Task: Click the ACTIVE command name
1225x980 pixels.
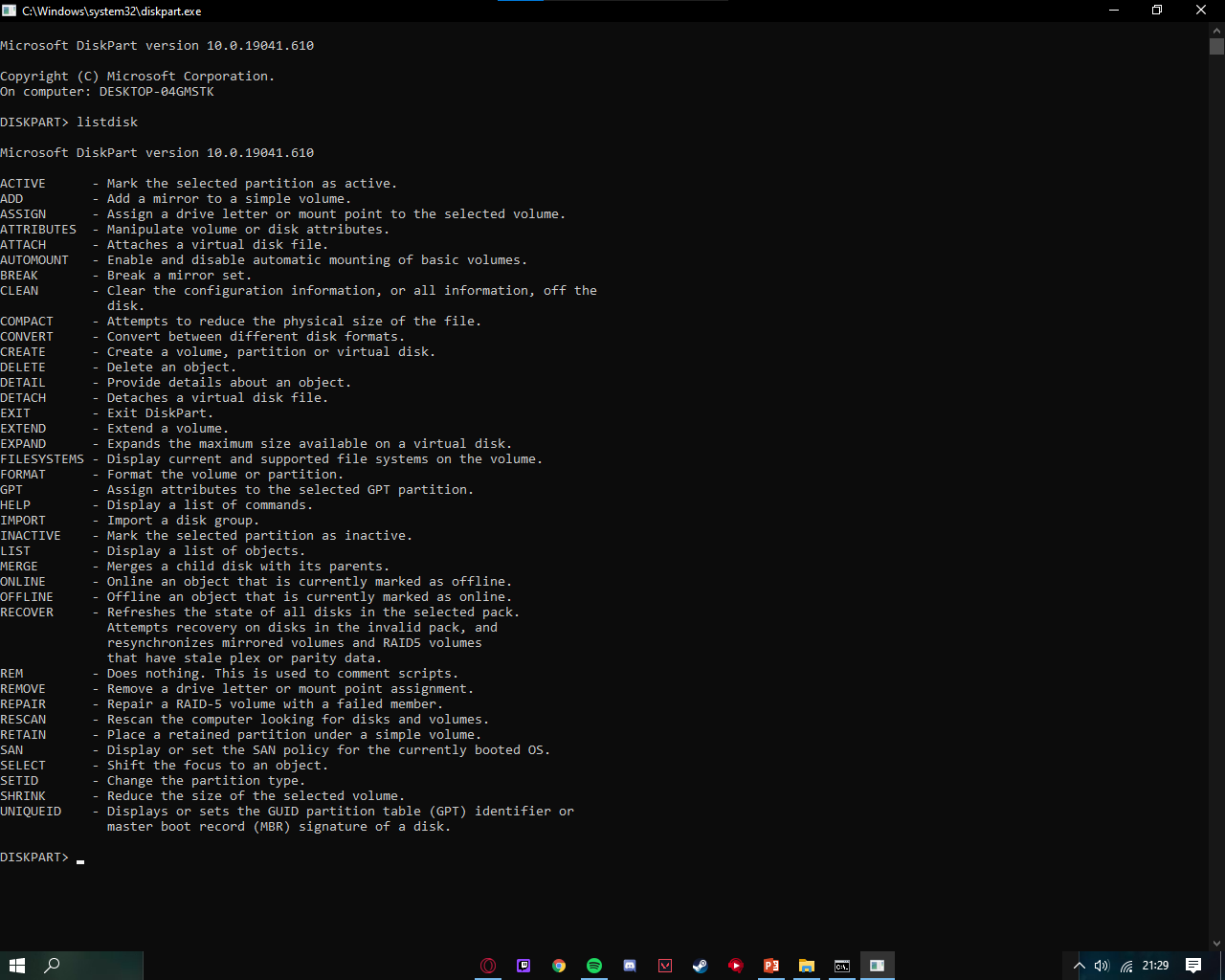Action: 23,184
